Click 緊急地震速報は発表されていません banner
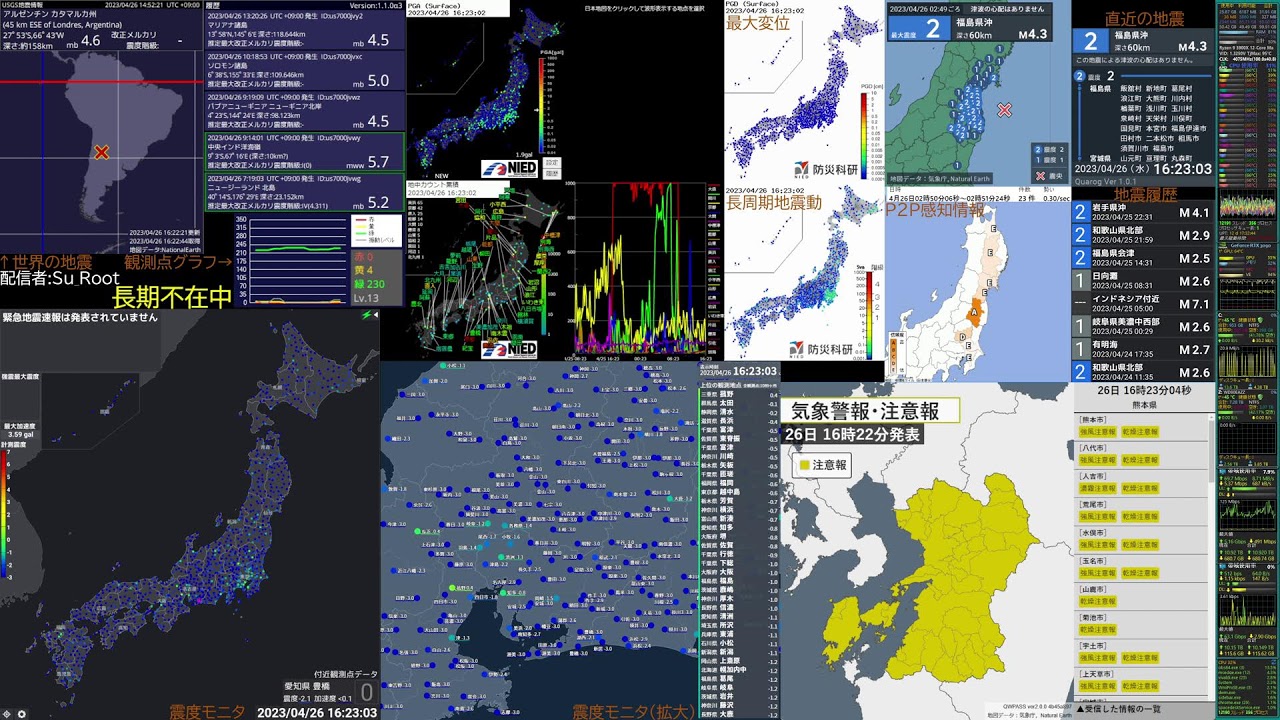The width and height of the screenshot is (1280, 720). (80, 318)
